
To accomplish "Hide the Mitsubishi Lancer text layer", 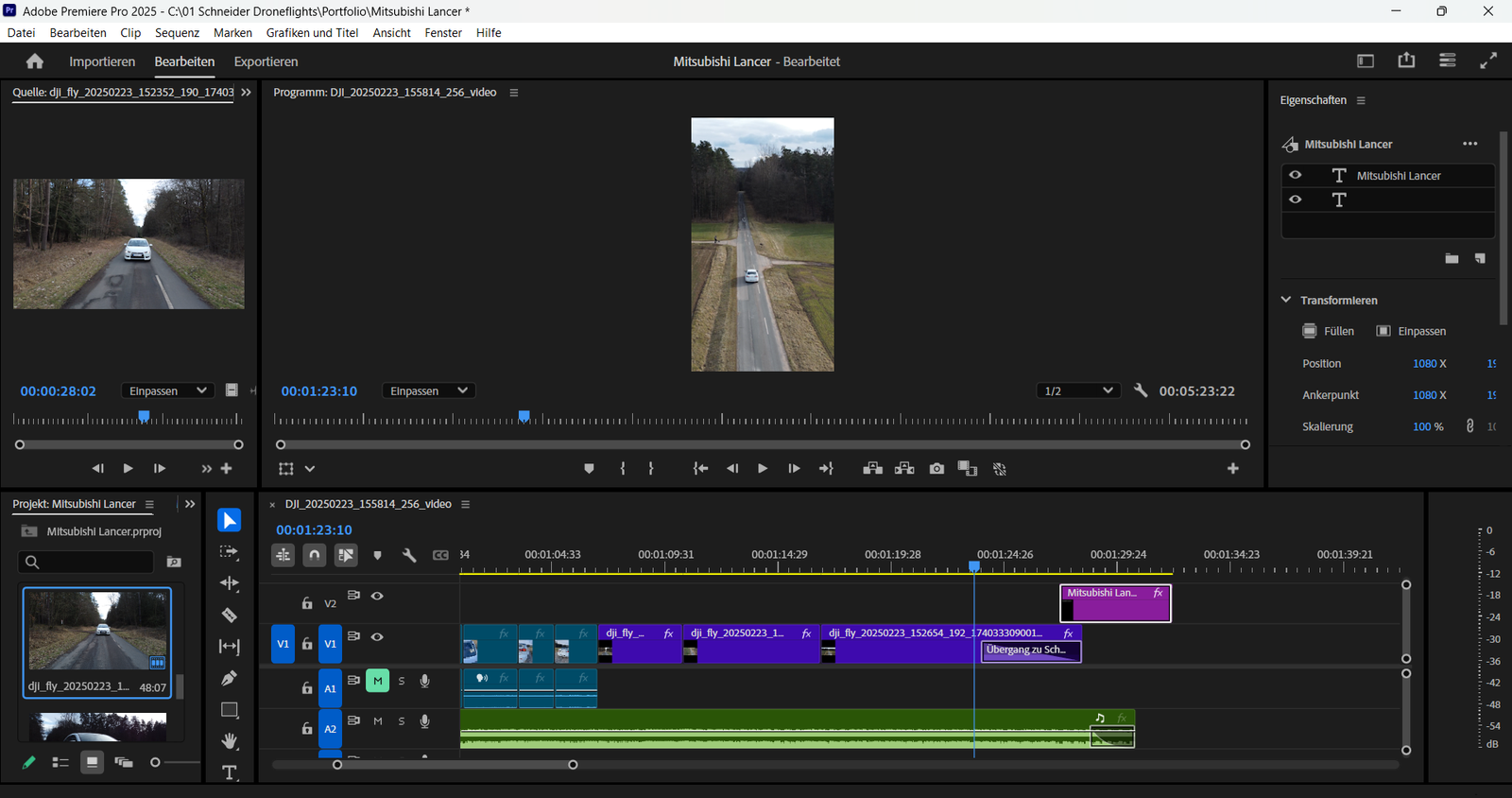I will (1296, 175).
